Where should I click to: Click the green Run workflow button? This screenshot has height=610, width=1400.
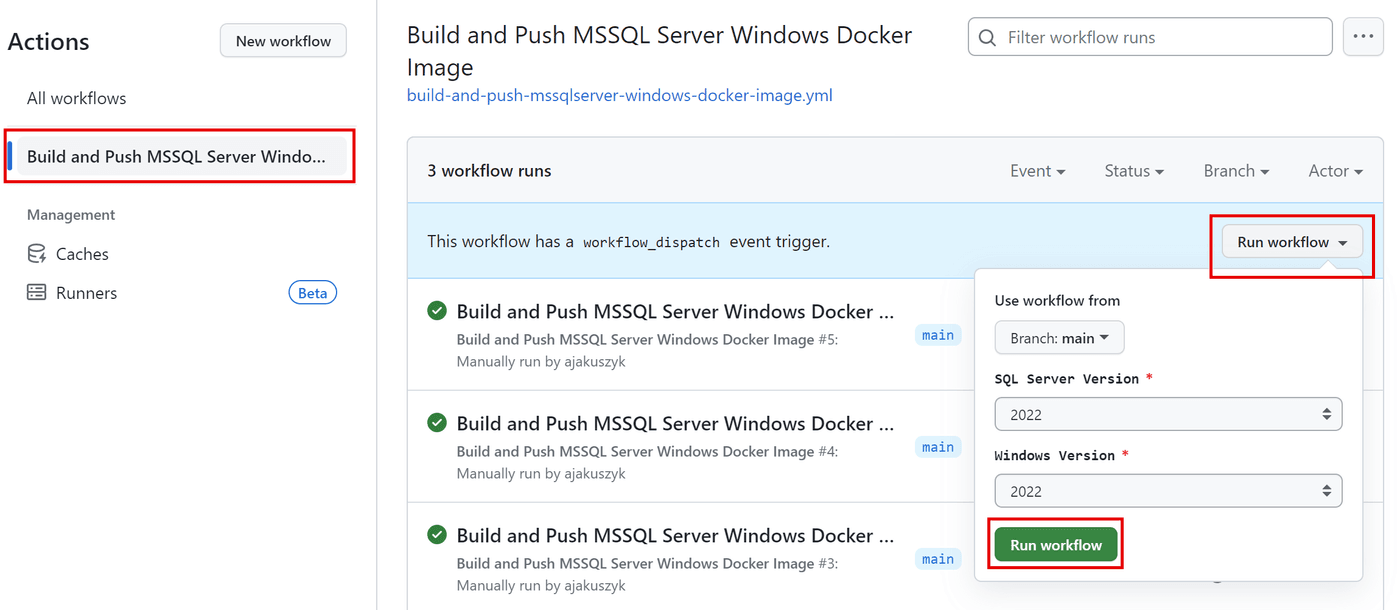pyautogui.click(x=1055, y=543)
